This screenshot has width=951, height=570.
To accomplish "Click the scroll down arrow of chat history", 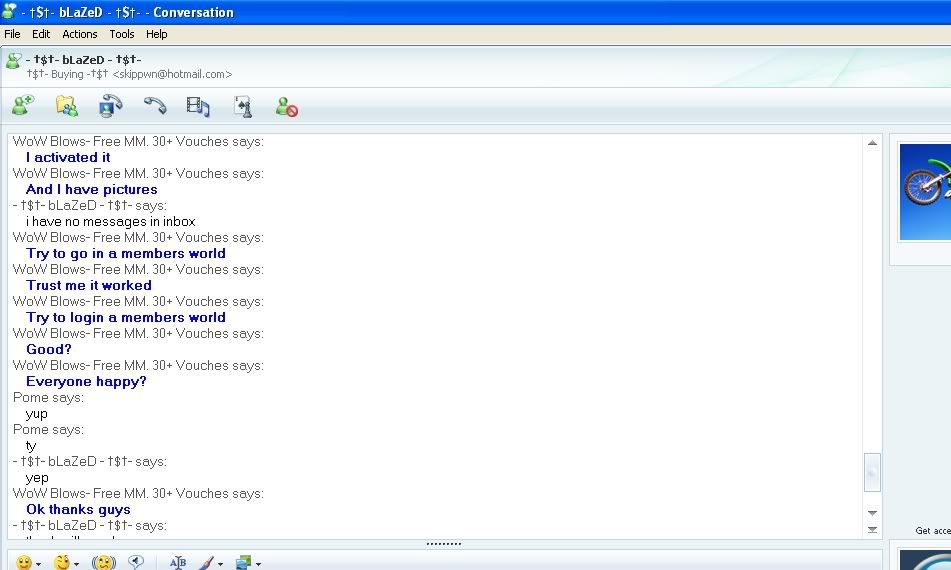I will [872, 513].
